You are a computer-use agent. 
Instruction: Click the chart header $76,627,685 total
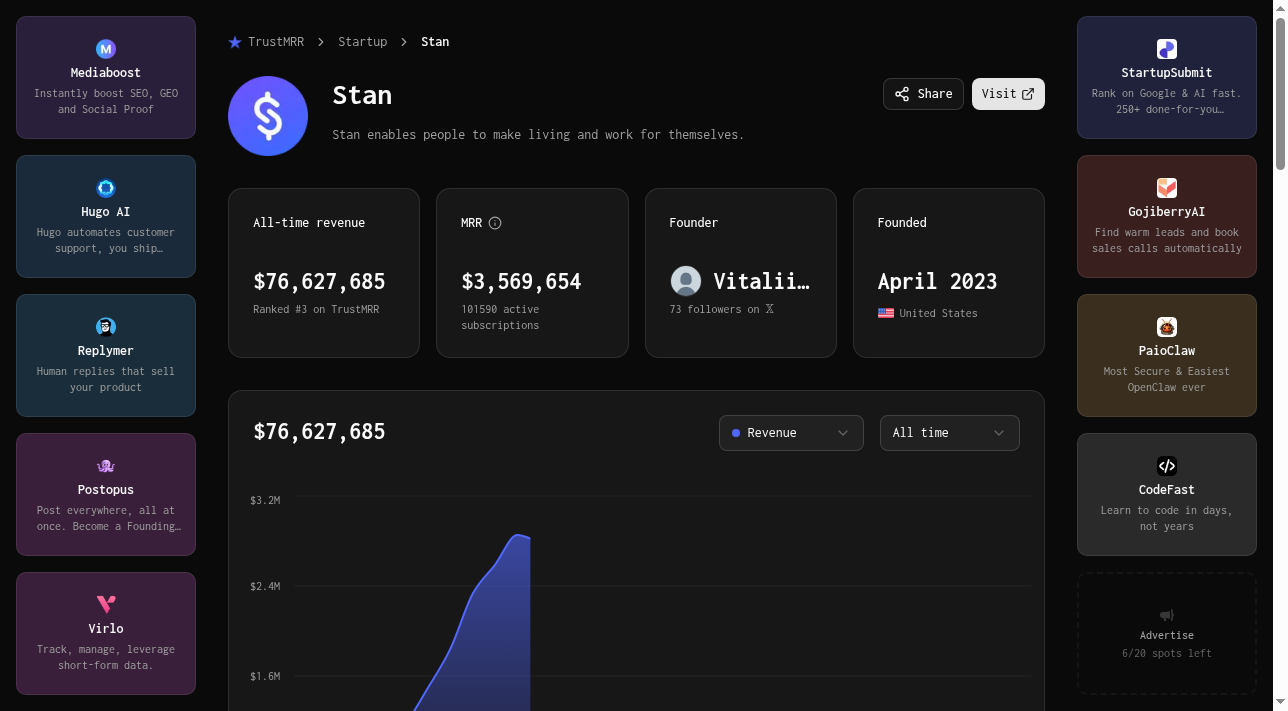(x=319, y=432)
